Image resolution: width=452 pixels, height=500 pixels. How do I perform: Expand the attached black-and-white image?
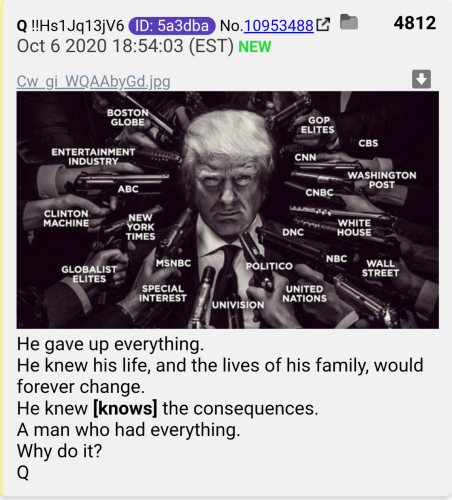tap(228, 210)
